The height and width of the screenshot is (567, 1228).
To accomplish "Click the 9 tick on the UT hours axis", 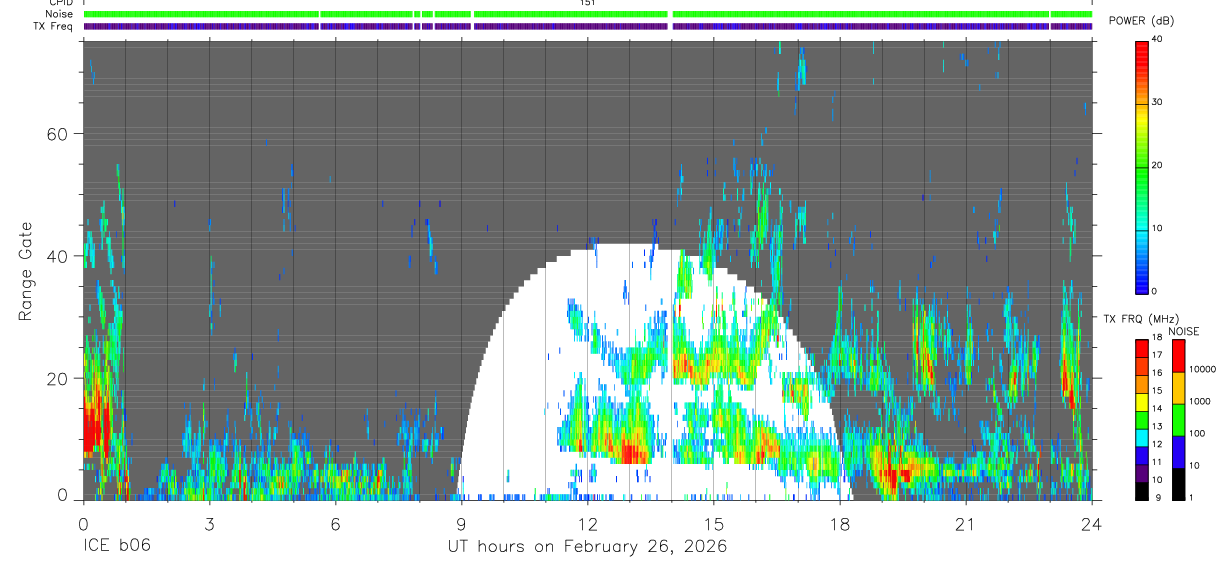I will coord(461,523).
